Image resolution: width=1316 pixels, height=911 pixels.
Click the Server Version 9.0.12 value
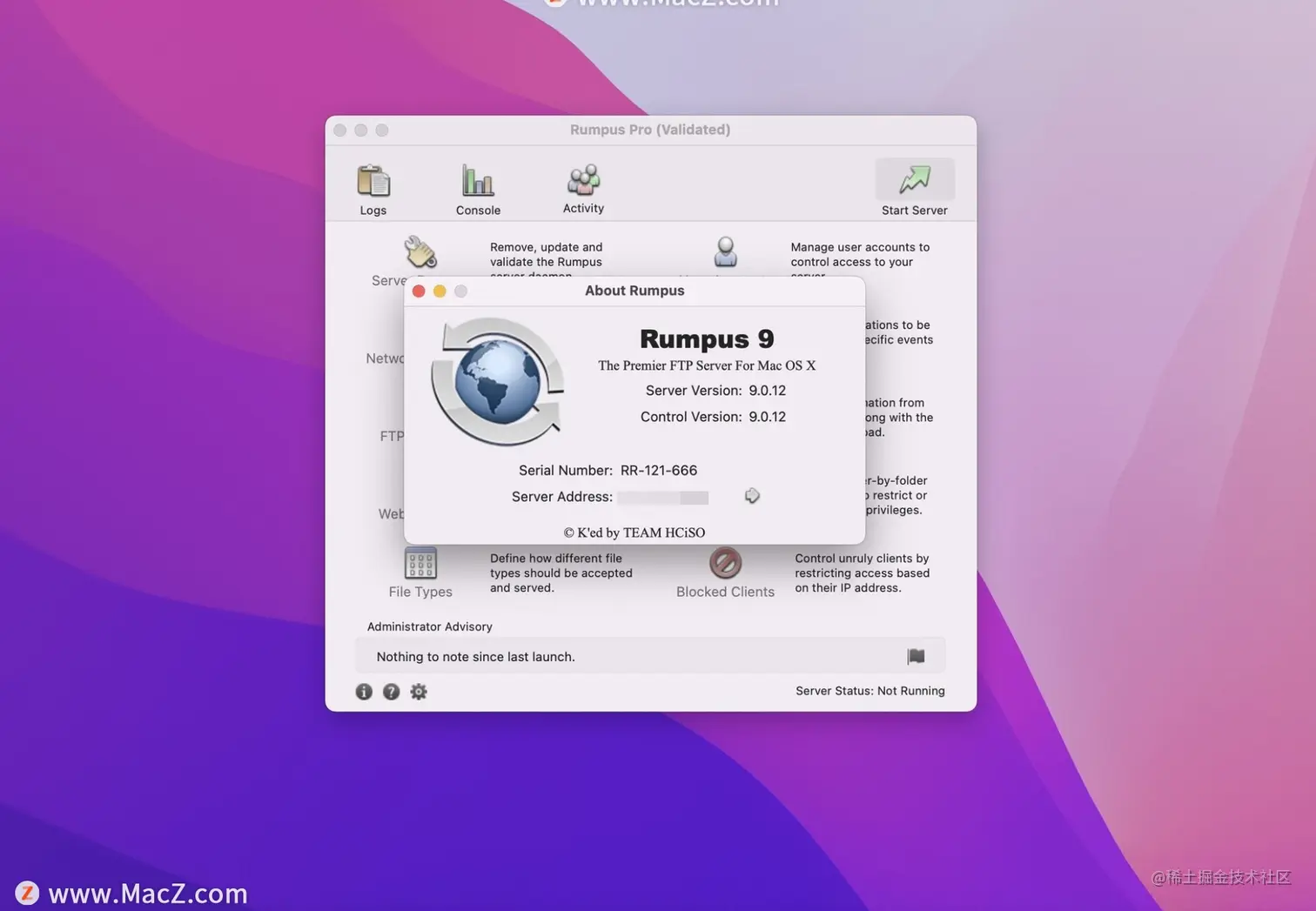767,391
